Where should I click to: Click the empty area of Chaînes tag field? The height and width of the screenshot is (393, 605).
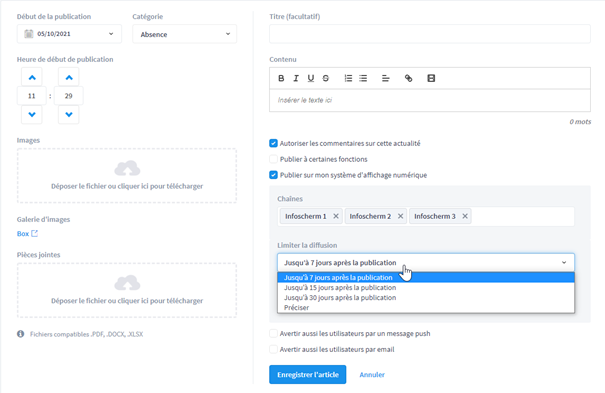pyautogui.click(x=523, y=216)
